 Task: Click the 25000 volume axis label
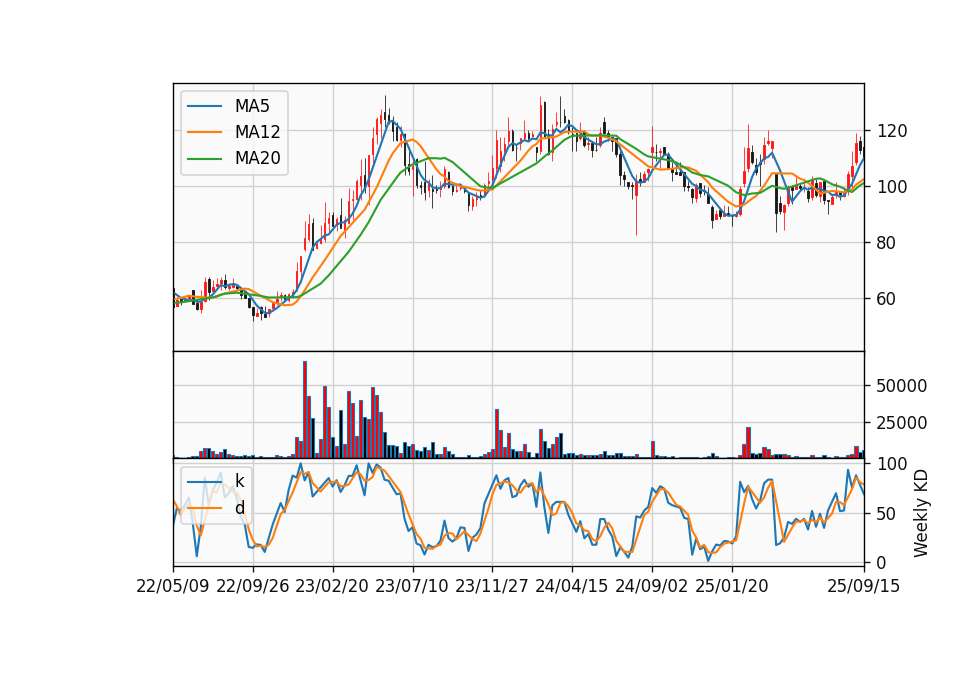[902, 423]
